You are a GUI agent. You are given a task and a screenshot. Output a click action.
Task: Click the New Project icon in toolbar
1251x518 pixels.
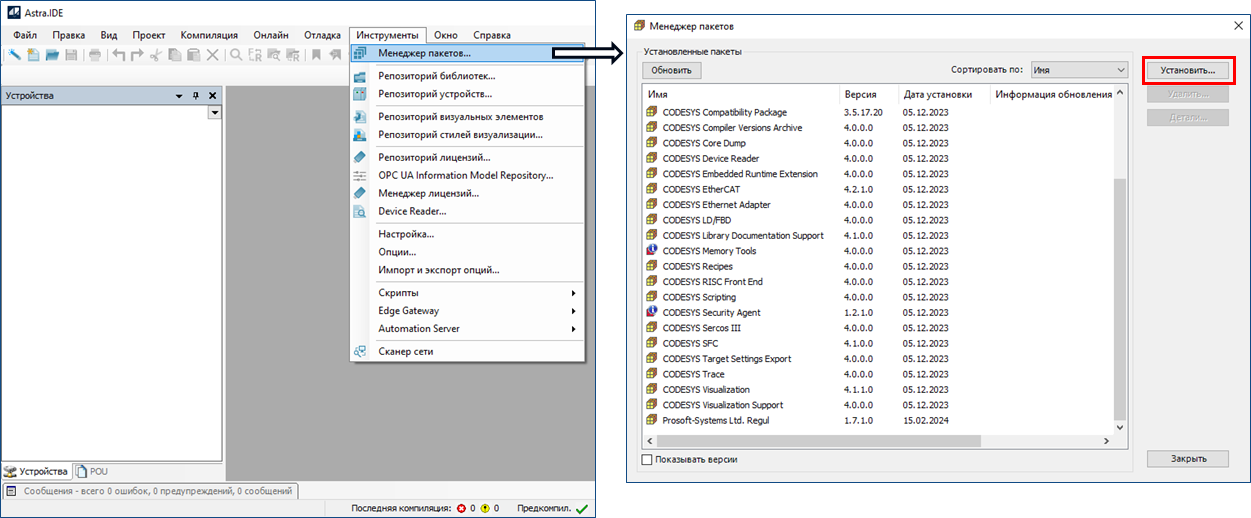tap(33, 55)
